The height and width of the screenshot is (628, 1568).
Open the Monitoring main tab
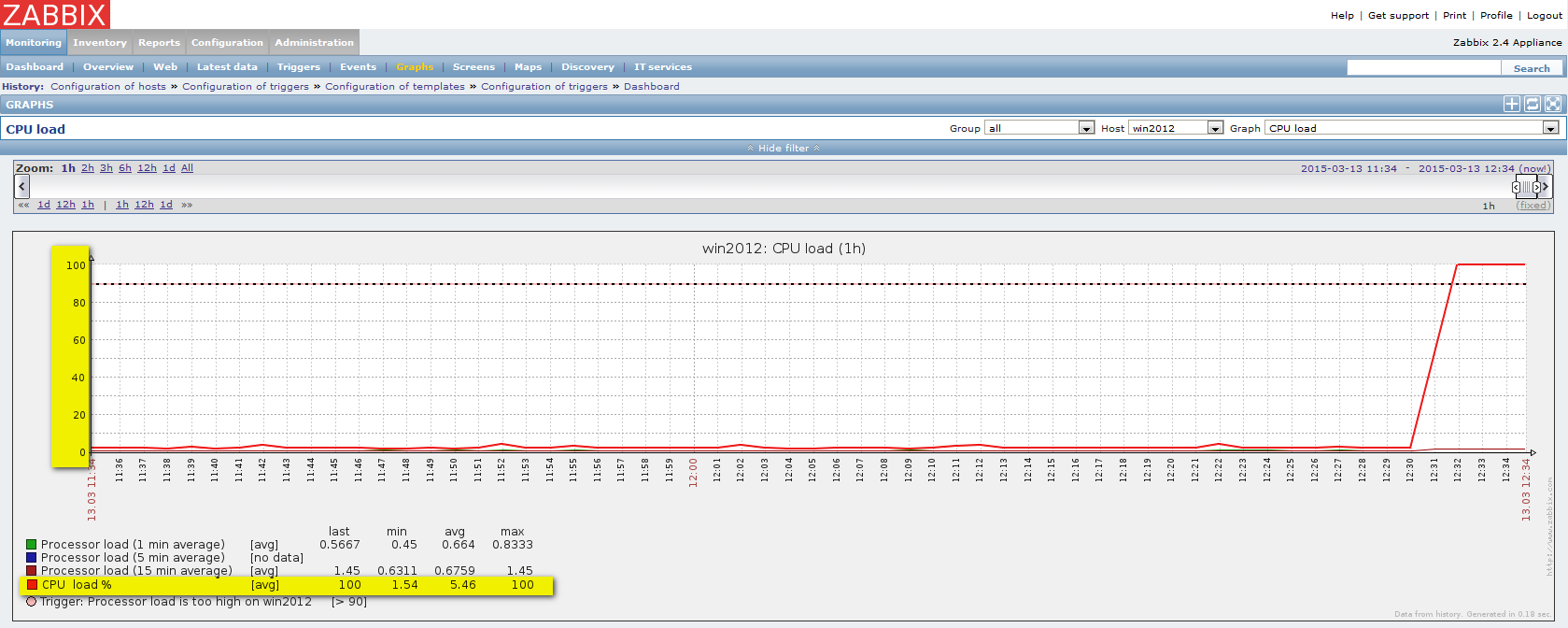tap(34, 42)
